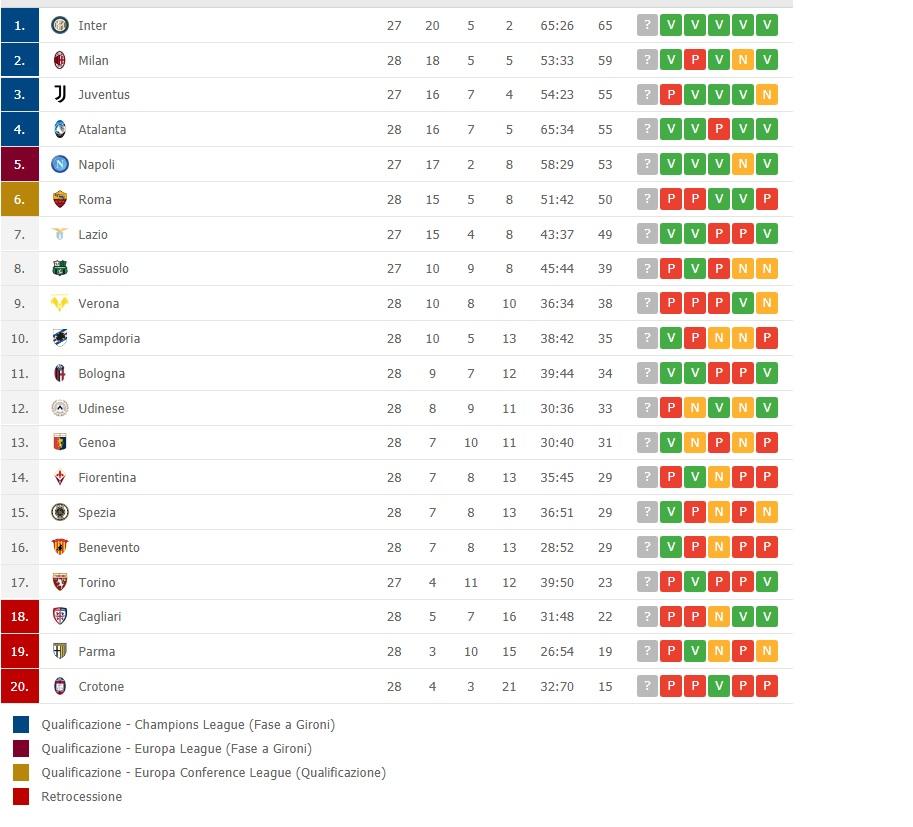Click the Fiorentina club crest icon

59,478
